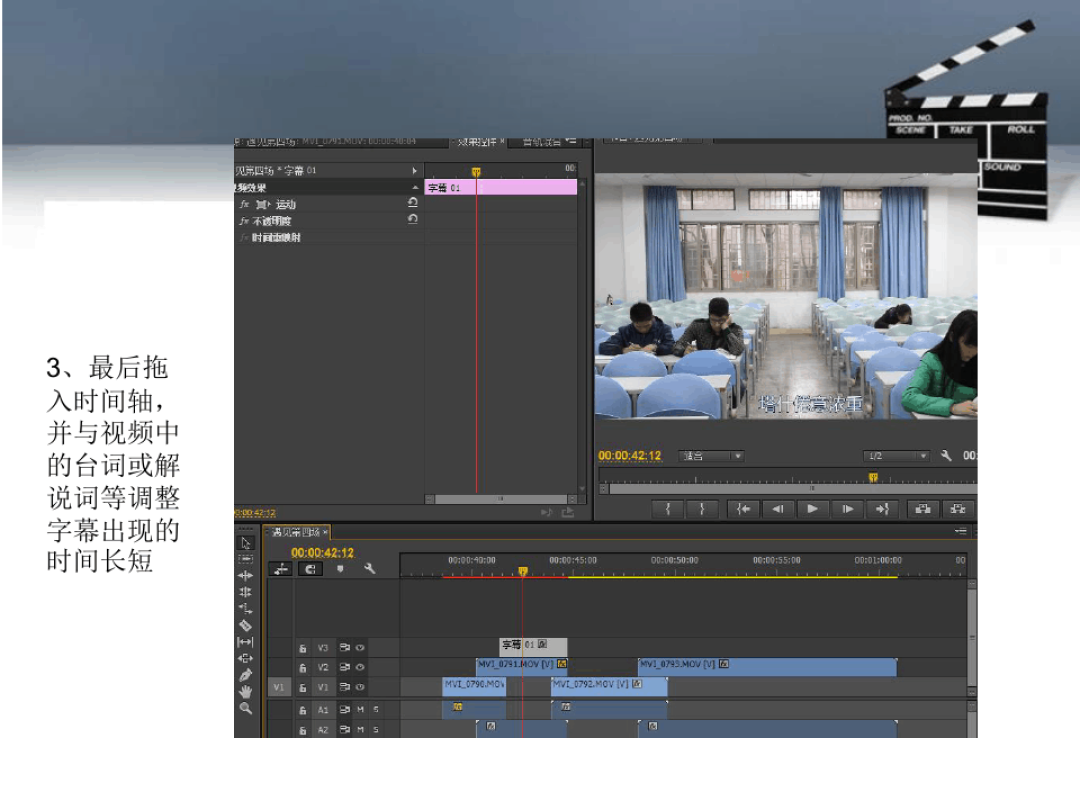The width and height of the screenshot is (1080, 810).
Task: Toggle lock on track V3
Action: point(302,648)
